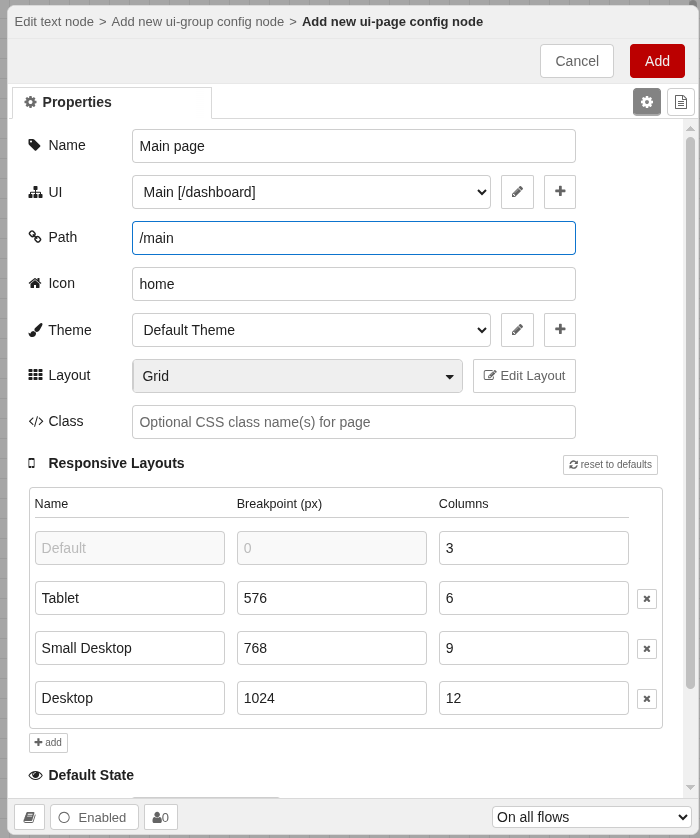Cancel the new ui-page config
The width and height of the screenshot is (700, 838).
click(x=577, y=61)
